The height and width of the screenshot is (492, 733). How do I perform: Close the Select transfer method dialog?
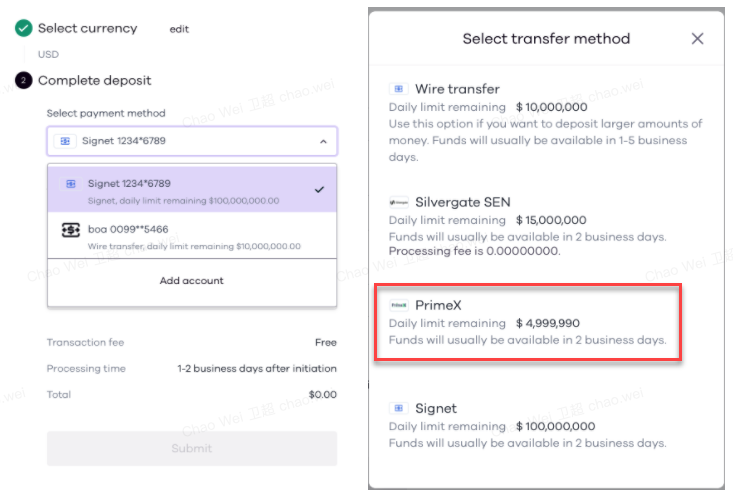pos(697,38)
